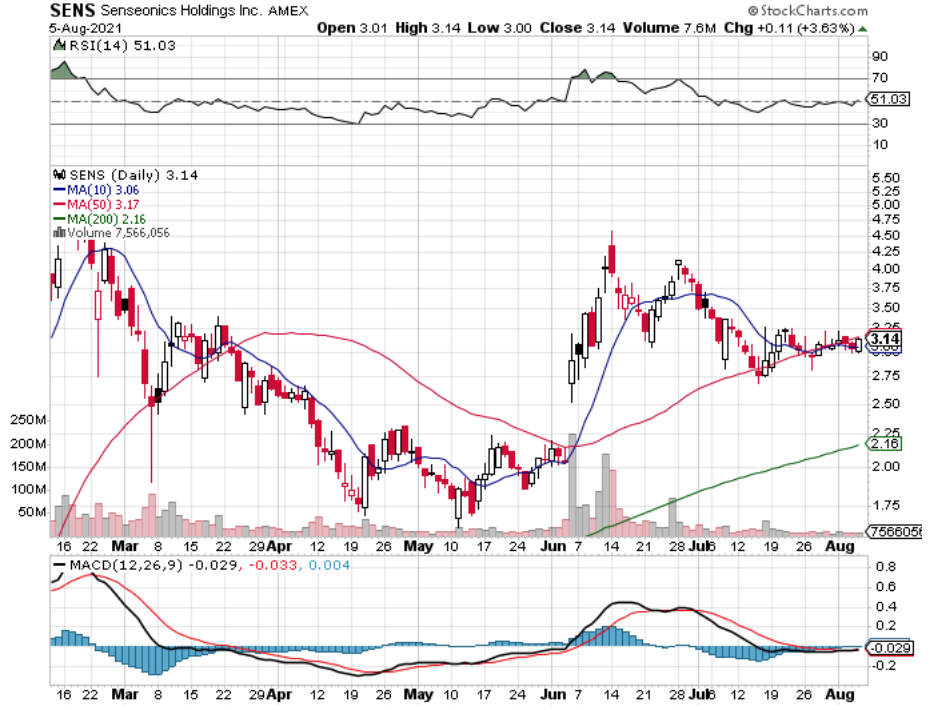Click the SENS (Daily) 3.14 legend label
Image resolution: width=936 pixels, height=710 pixels.
[134, 175]
